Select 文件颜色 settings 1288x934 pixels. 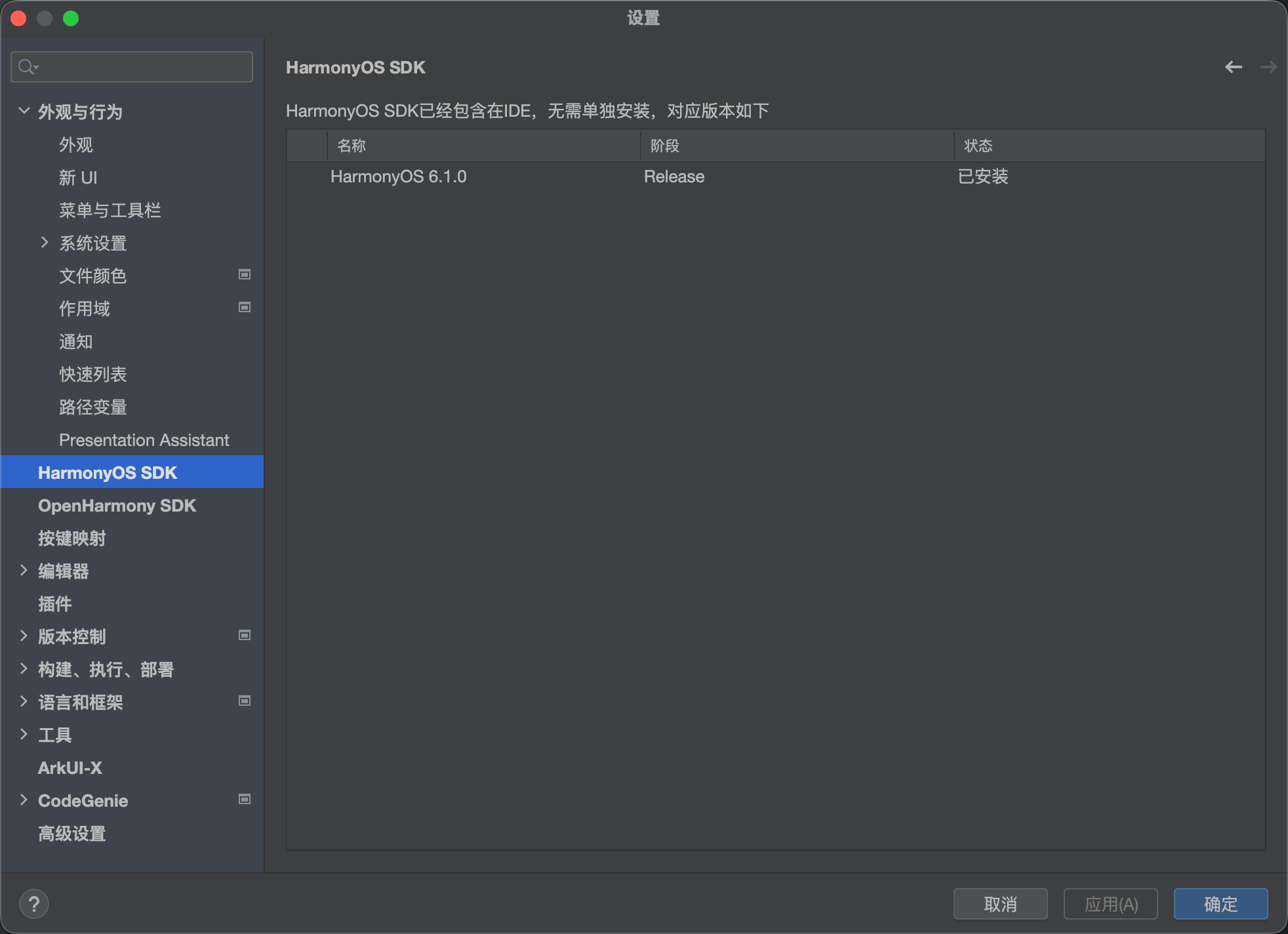[93, 276]
